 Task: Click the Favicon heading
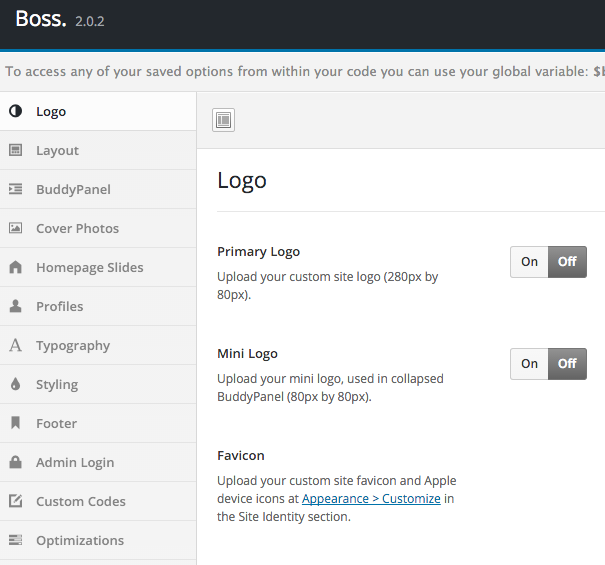point(241,455)
